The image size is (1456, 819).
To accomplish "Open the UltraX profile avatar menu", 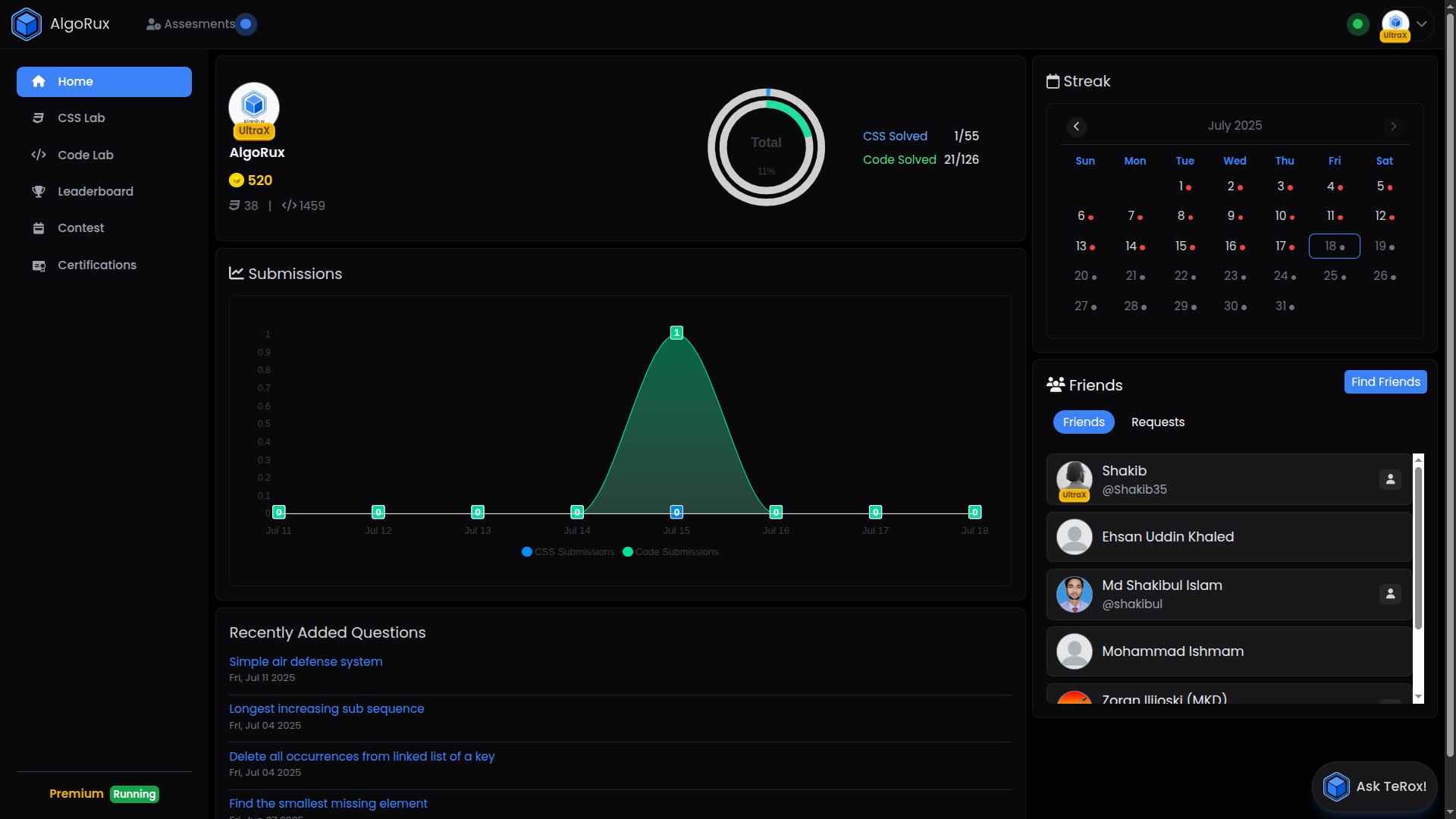I will coord(1395,24).
